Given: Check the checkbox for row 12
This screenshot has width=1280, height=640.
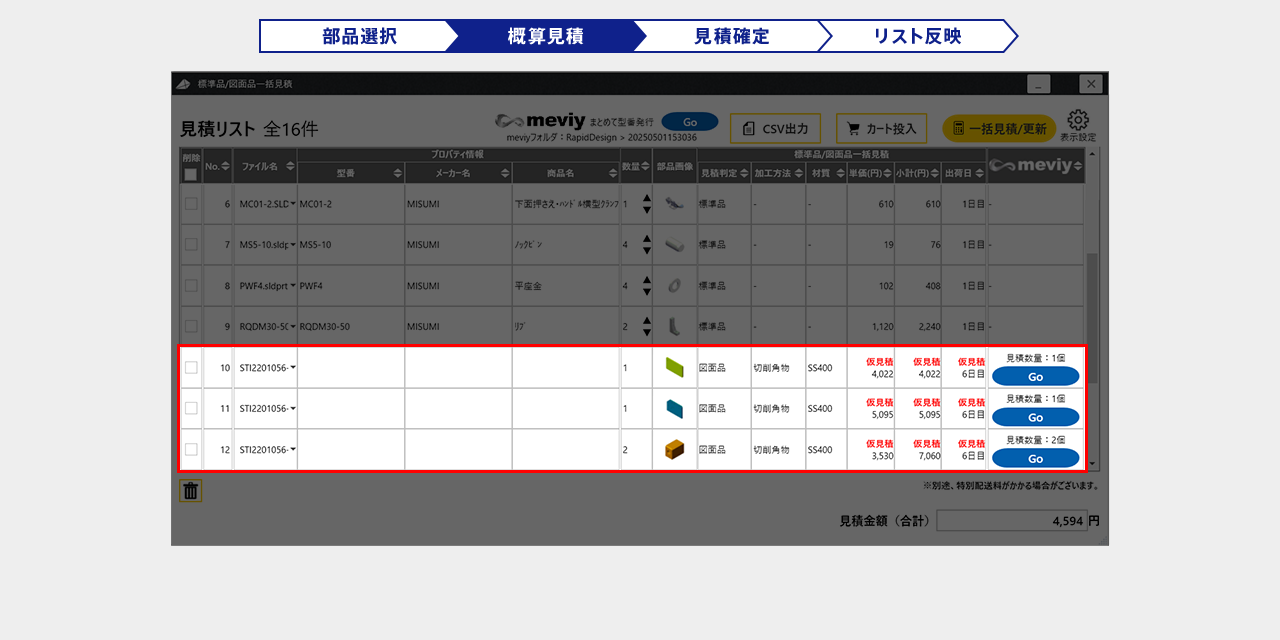Looking at the screenshot, I should 191,450.
